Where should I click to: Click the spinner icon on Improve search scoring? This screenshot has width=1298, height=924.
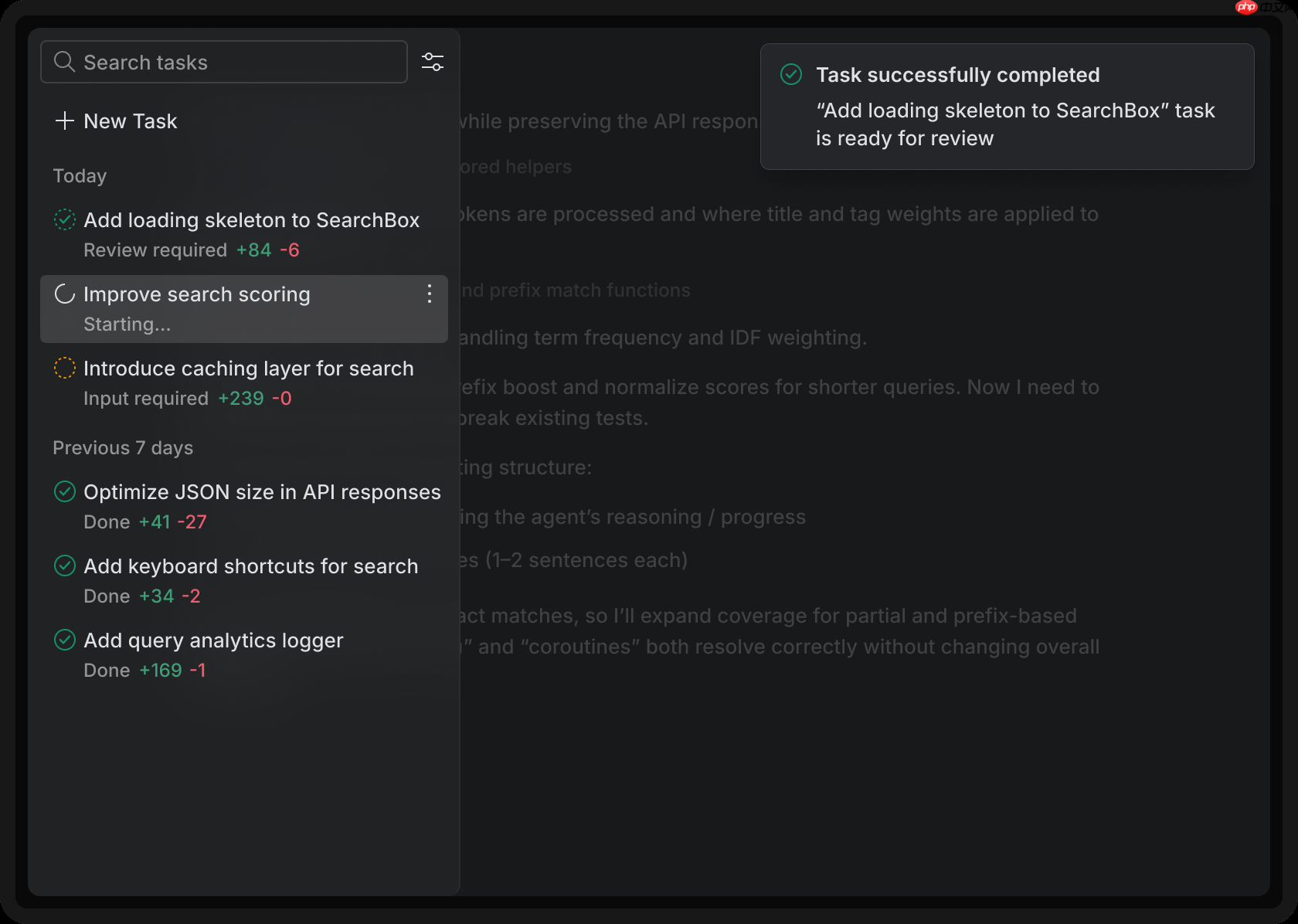pyautogui.click(x=64, y=294)
